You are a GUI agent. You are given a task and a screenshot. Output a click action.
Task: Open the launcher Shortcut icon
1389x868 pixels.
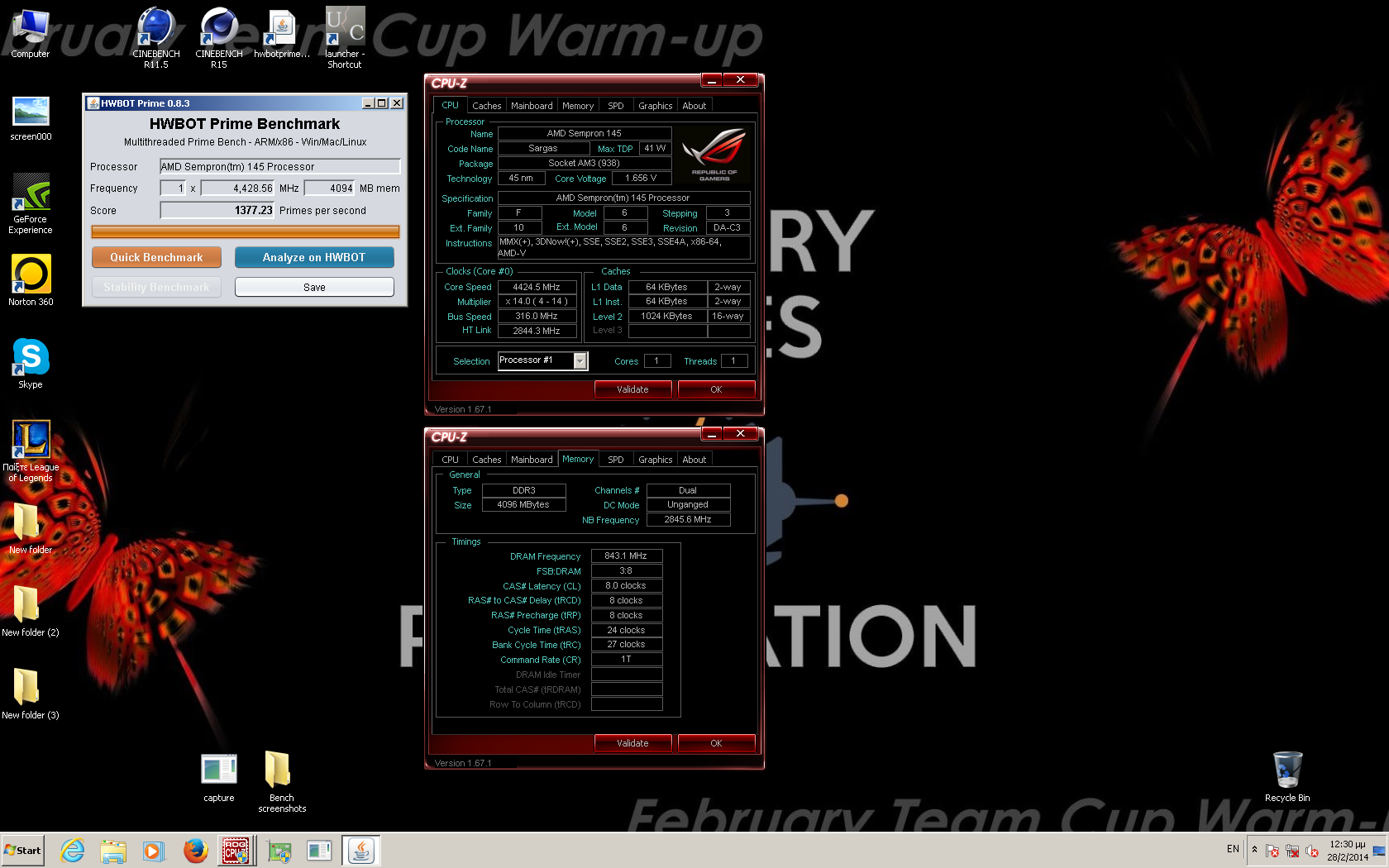[x=345, y=37]
